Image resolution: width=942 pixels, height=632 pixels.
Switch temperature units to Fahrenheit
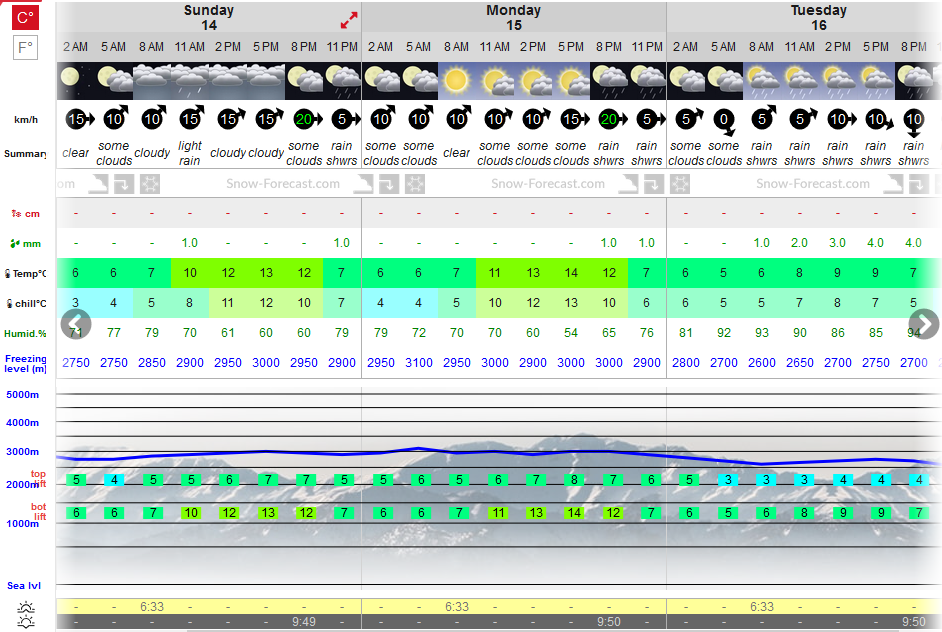pyautogui.click(x=25, y=47)
